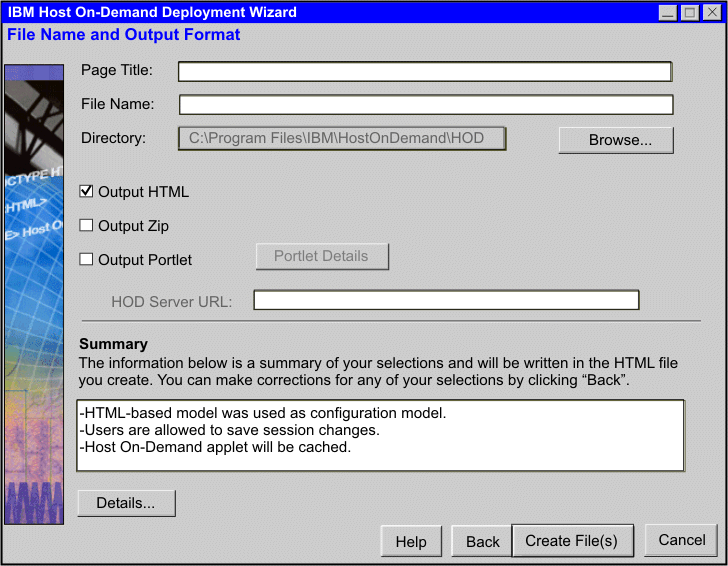Click the HOD Server URL field
The image size is (728, 566).
446,300
